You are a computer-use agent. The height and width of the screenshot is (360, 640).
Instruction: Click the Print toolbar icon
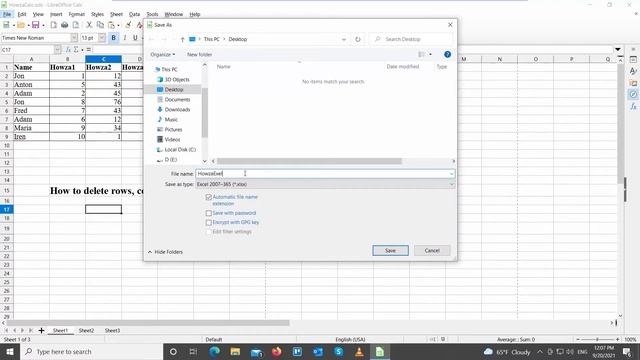[x=64, y=25]
